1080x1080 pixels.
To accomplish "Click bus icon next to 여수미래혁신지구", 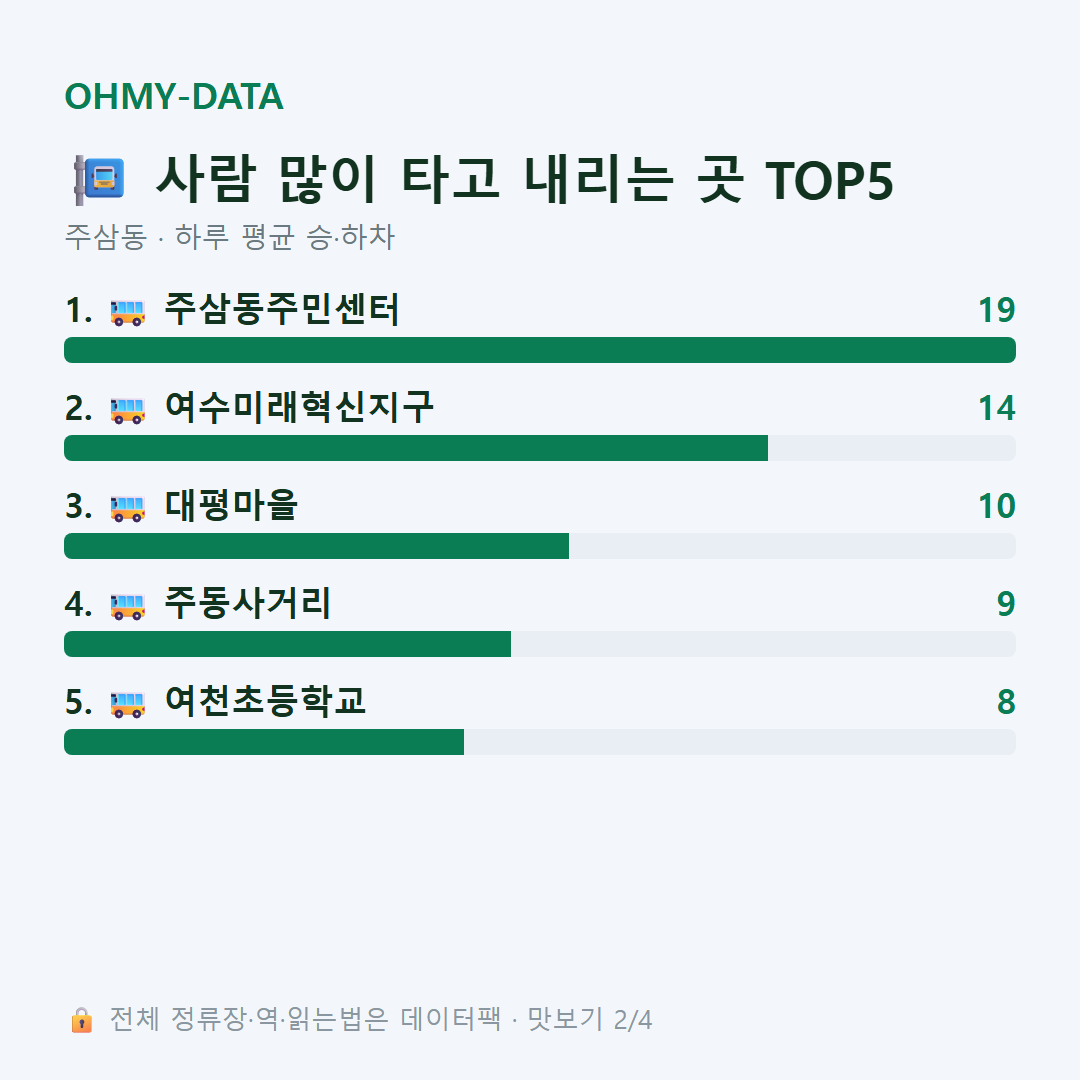I will 127,409.
